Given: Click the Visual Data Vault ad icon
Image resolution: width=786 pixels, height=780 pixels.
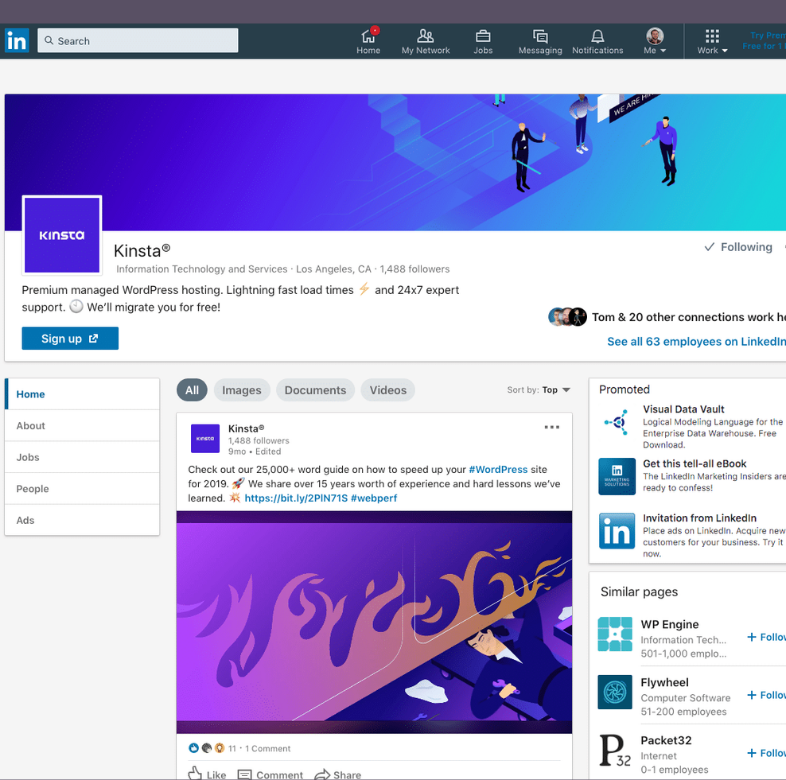Looking at the screenshot, I should (617, 422).
